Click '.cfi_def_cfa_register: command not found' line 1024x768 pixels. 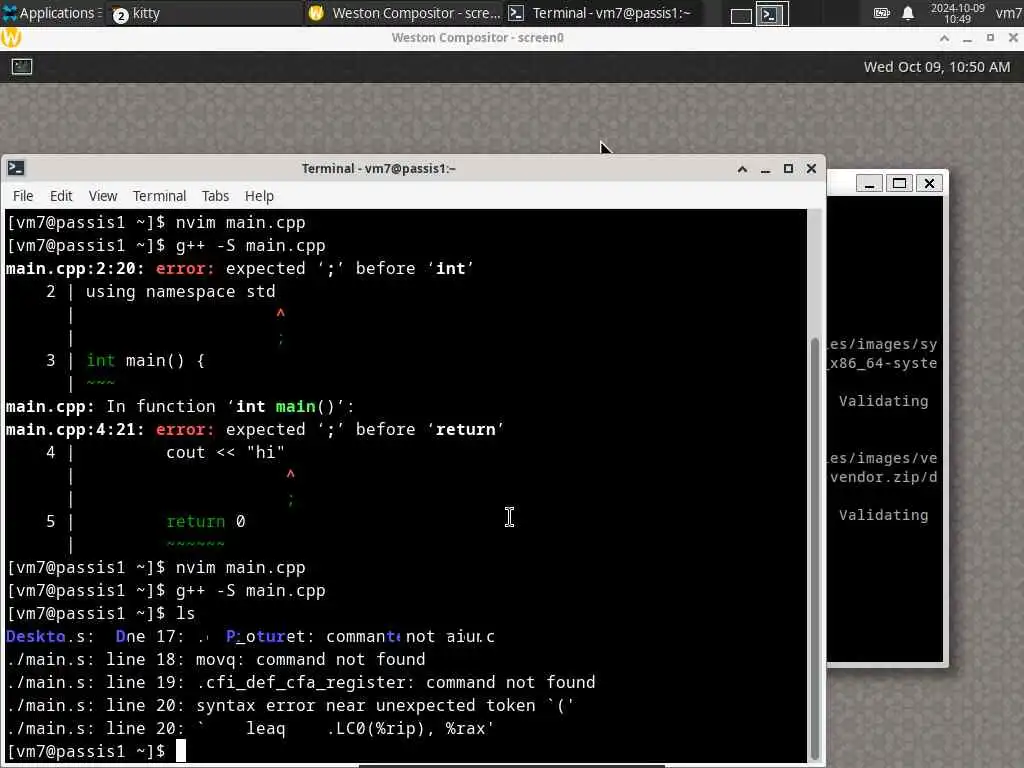301,682
